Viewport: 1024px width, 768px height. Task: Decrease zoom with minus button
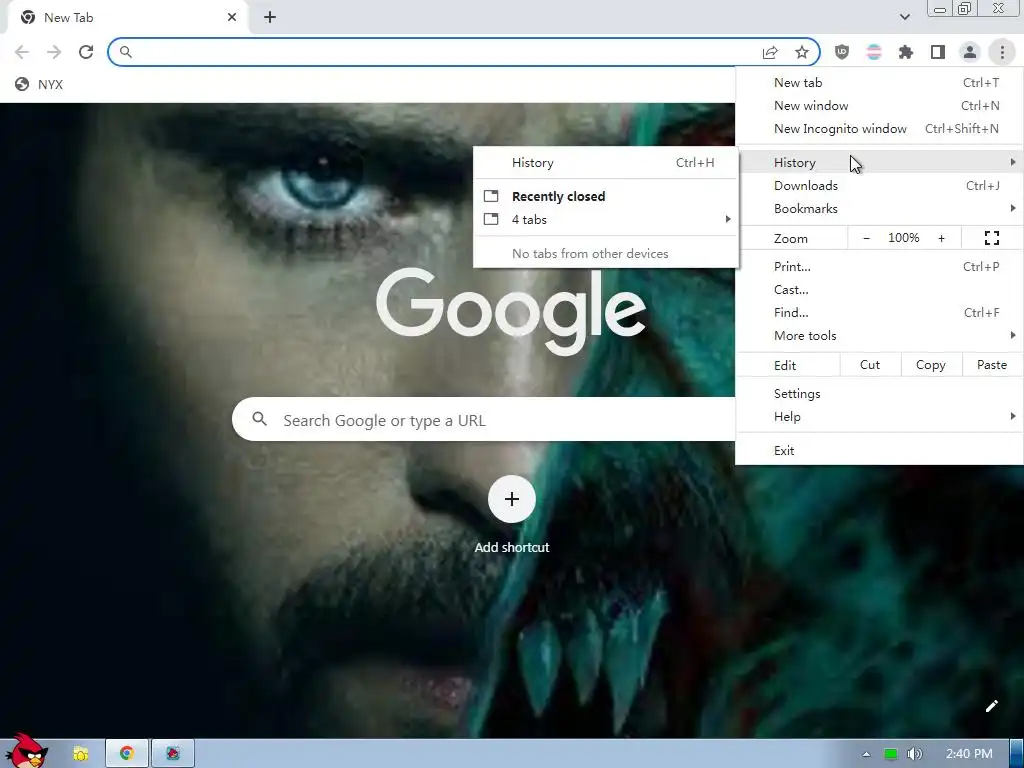point(867,238)
